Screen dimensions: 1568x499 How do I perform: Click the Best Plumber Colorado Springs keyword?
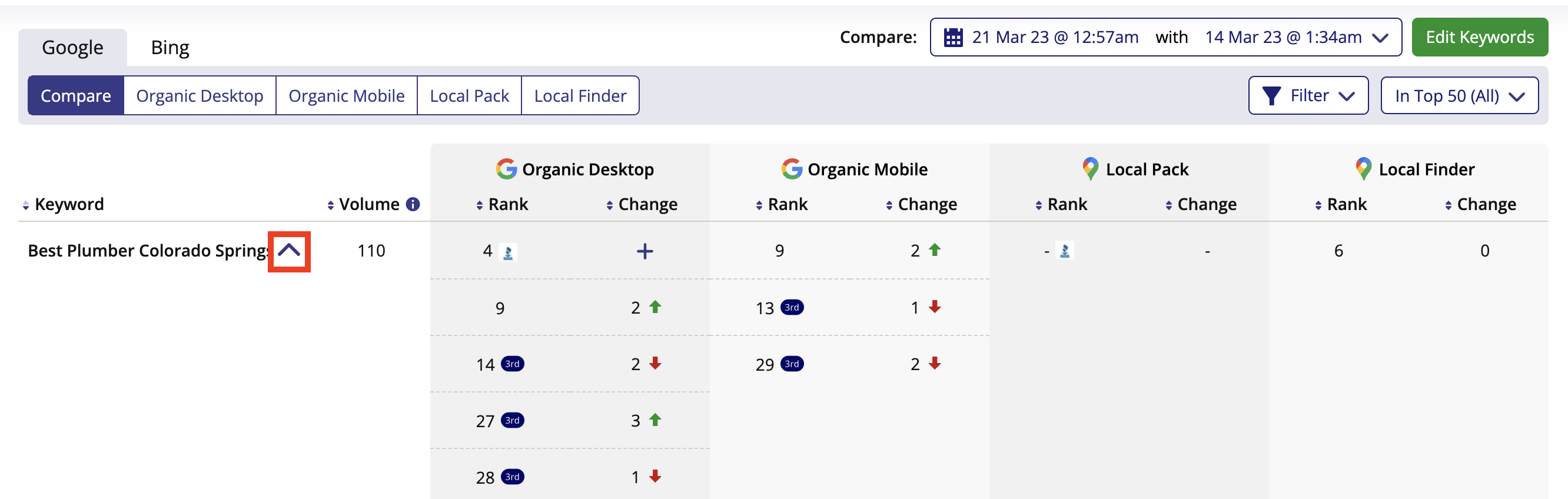click(148, 251)
